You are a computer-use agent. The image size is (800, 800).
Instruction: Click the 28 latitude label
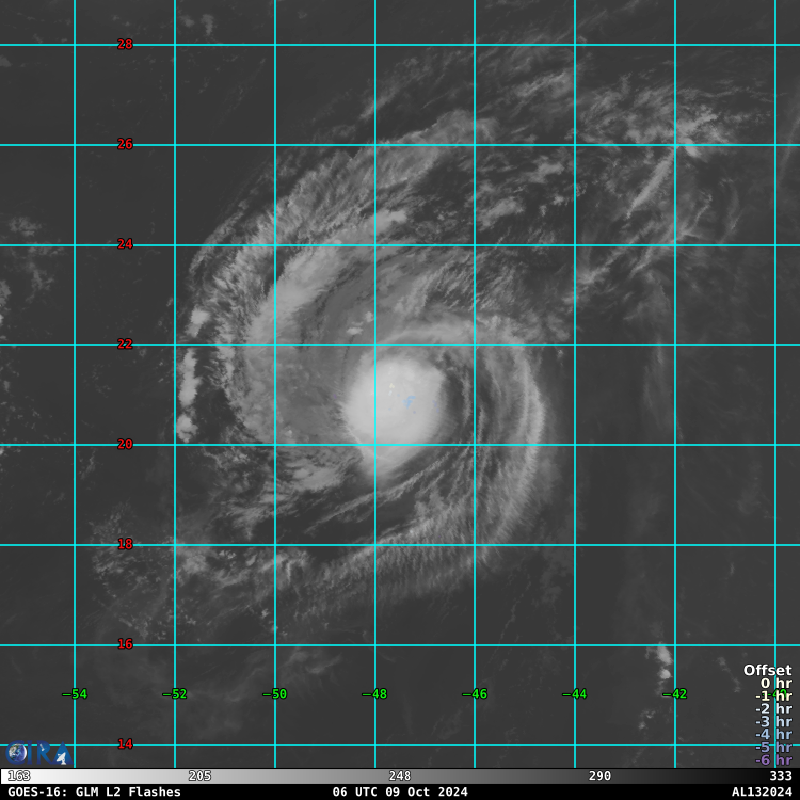coord(125,44)
